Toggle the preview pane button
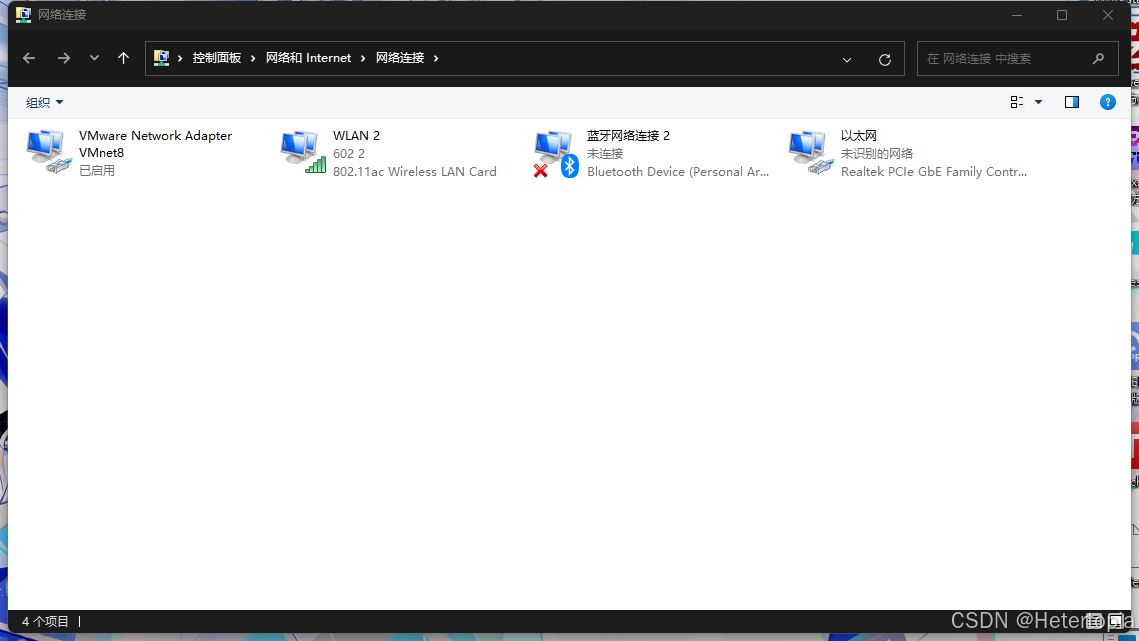 coord(1071,102)
